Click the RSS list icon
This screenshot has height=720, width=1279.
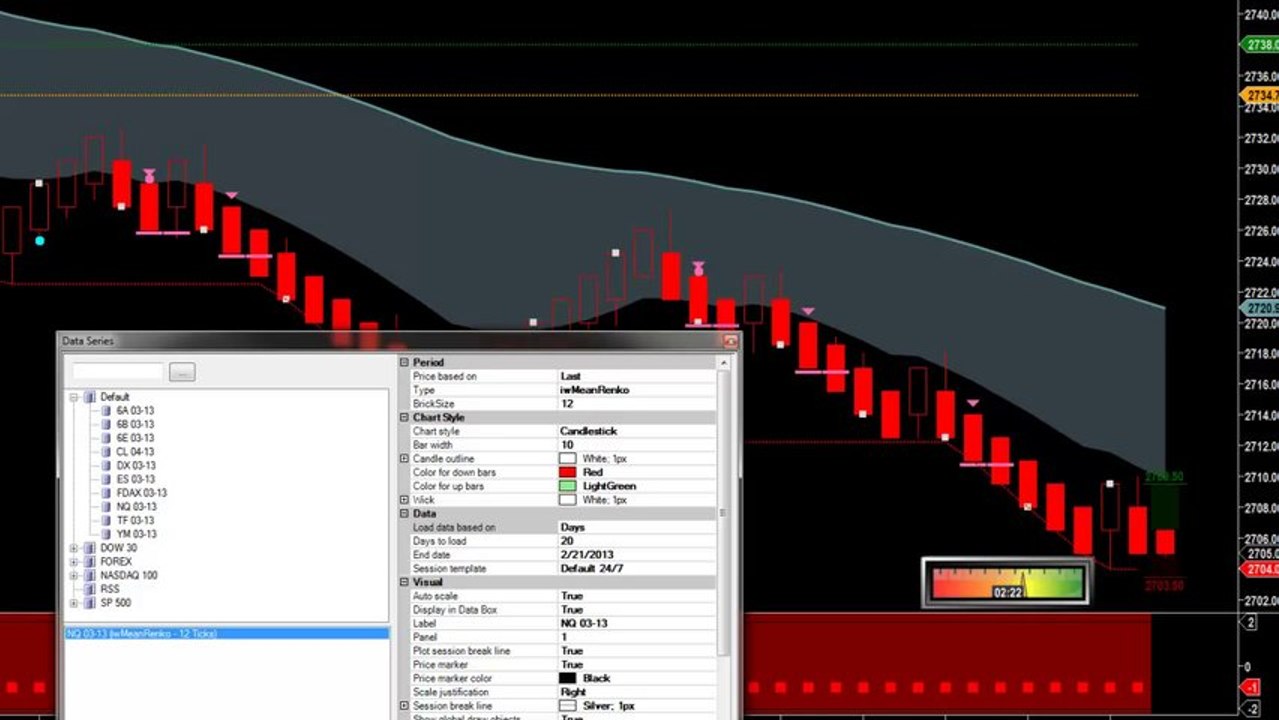click(x=90, y=589)
